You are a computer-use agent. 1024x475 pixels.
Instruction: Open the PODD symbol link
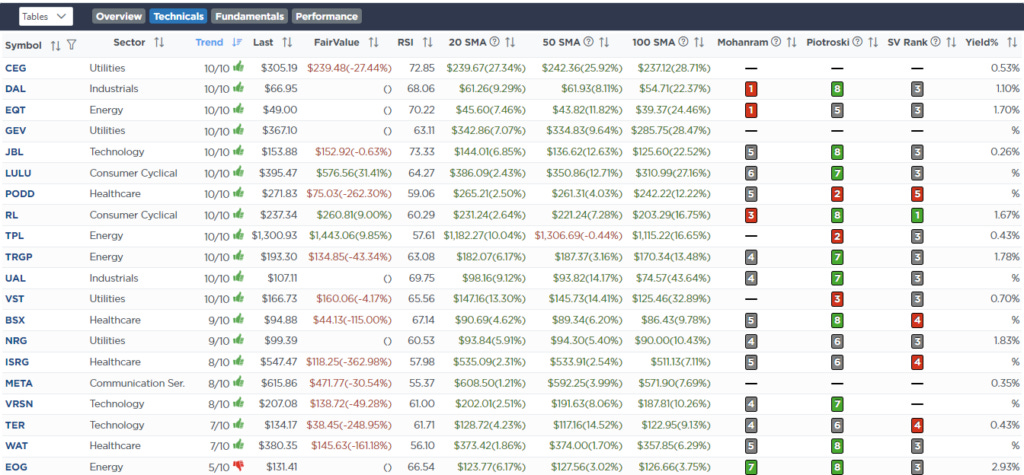pos(18,194)
